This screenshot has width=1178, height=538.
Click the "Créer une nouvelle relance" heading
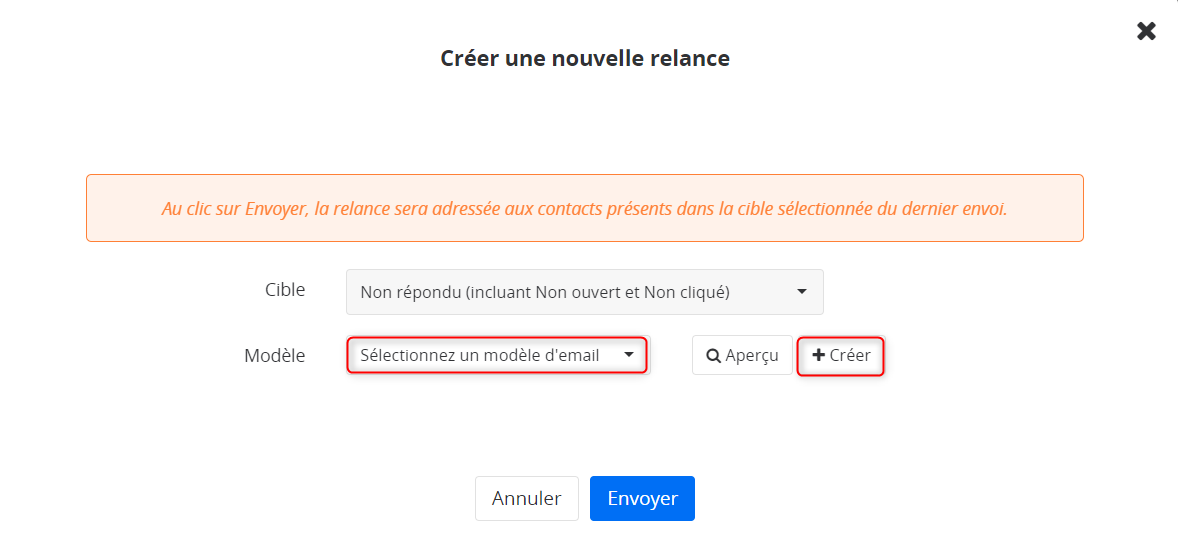pyautogui.click(x=584, y=58)
